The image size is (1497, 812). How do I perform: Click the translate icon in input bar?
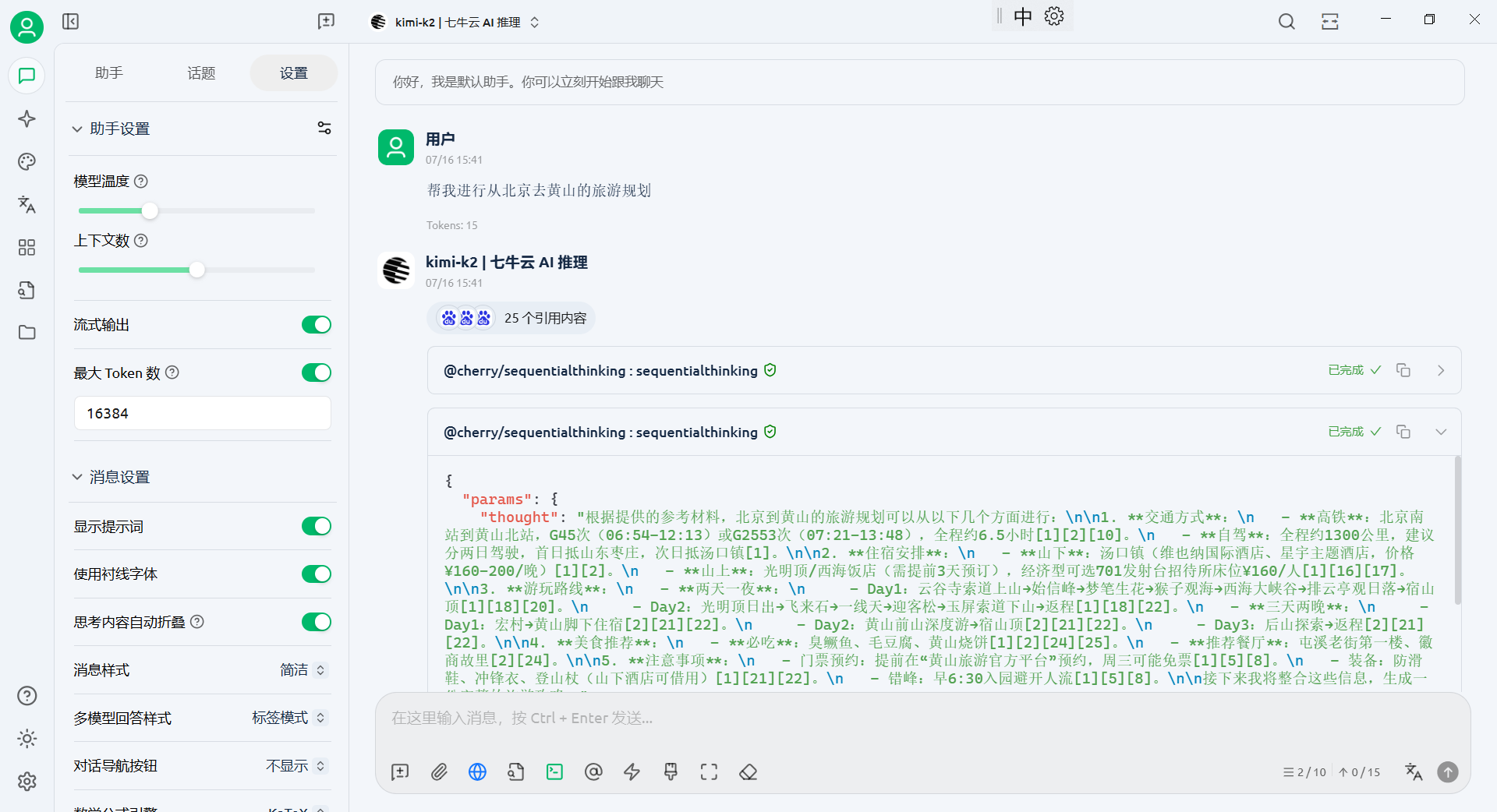click(x=1414, y=772)
